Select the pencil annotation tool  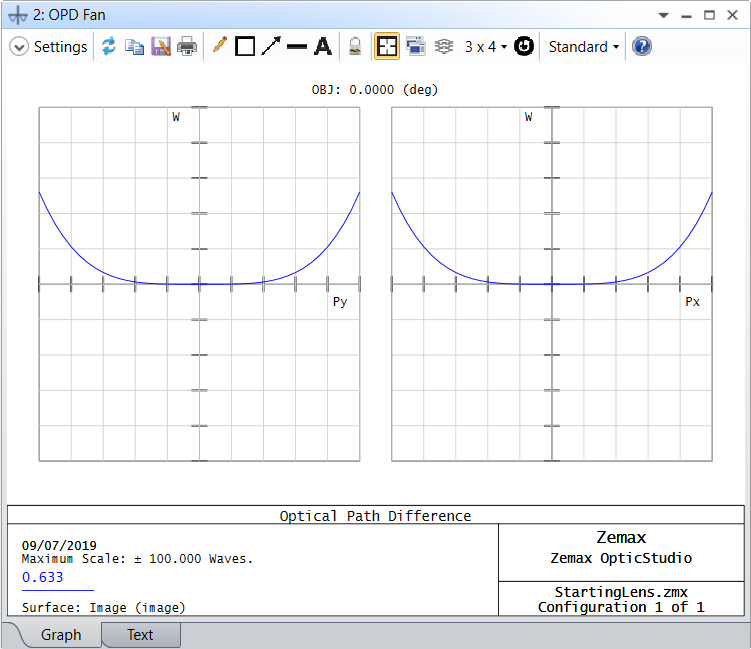[220, 47]
